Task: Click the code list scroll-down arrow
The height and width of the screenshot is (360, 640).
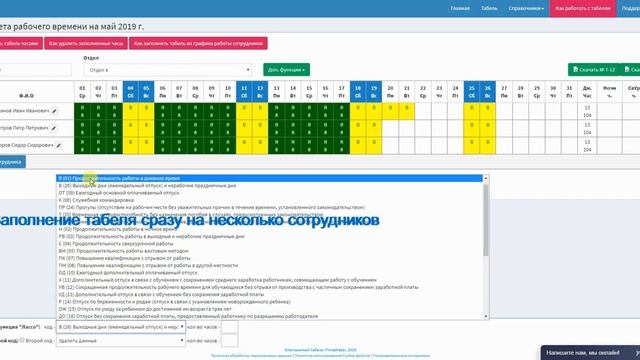Action: click(486, 316)
